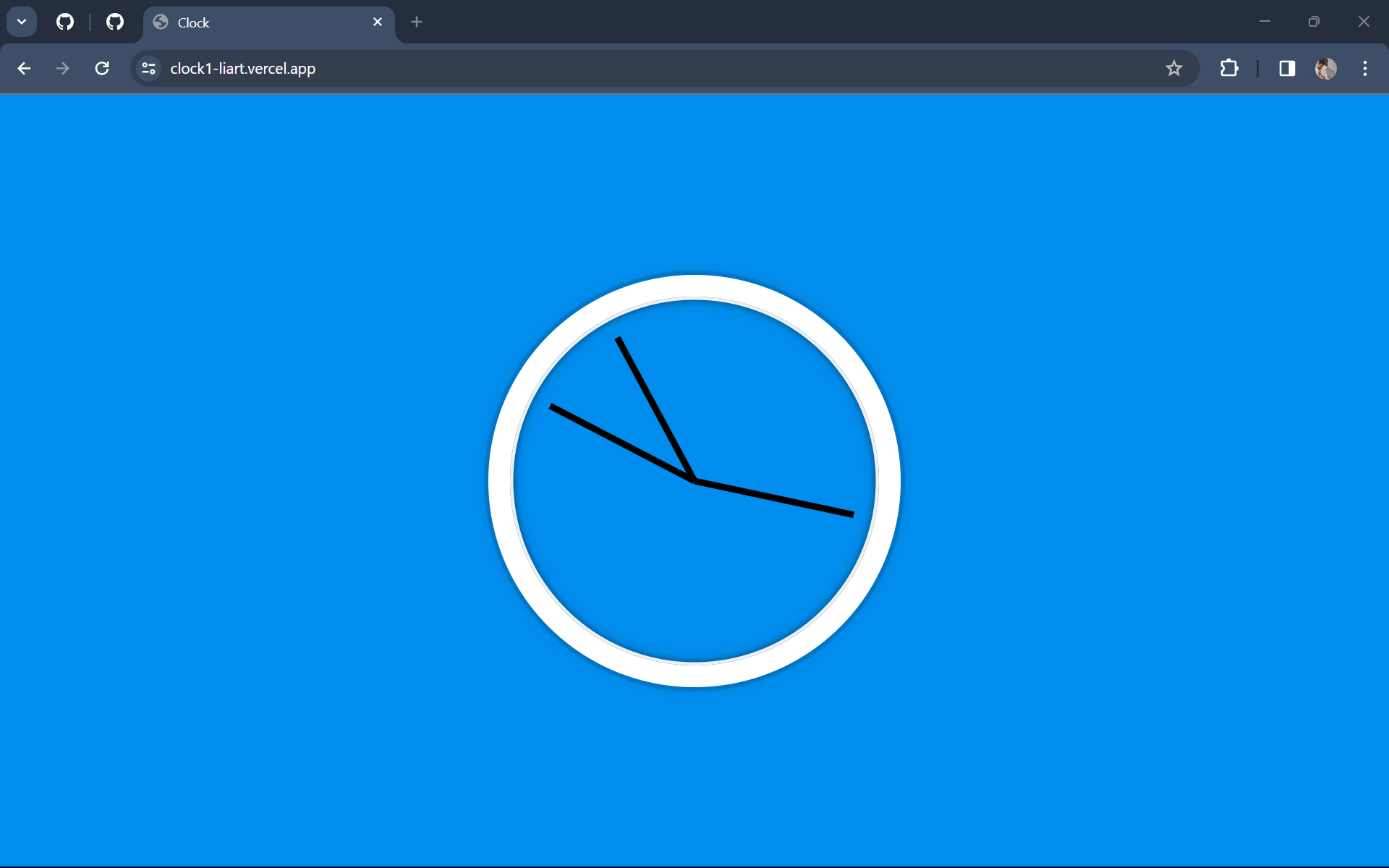
Task: Open a new browser tab
Action: (416, 22)
